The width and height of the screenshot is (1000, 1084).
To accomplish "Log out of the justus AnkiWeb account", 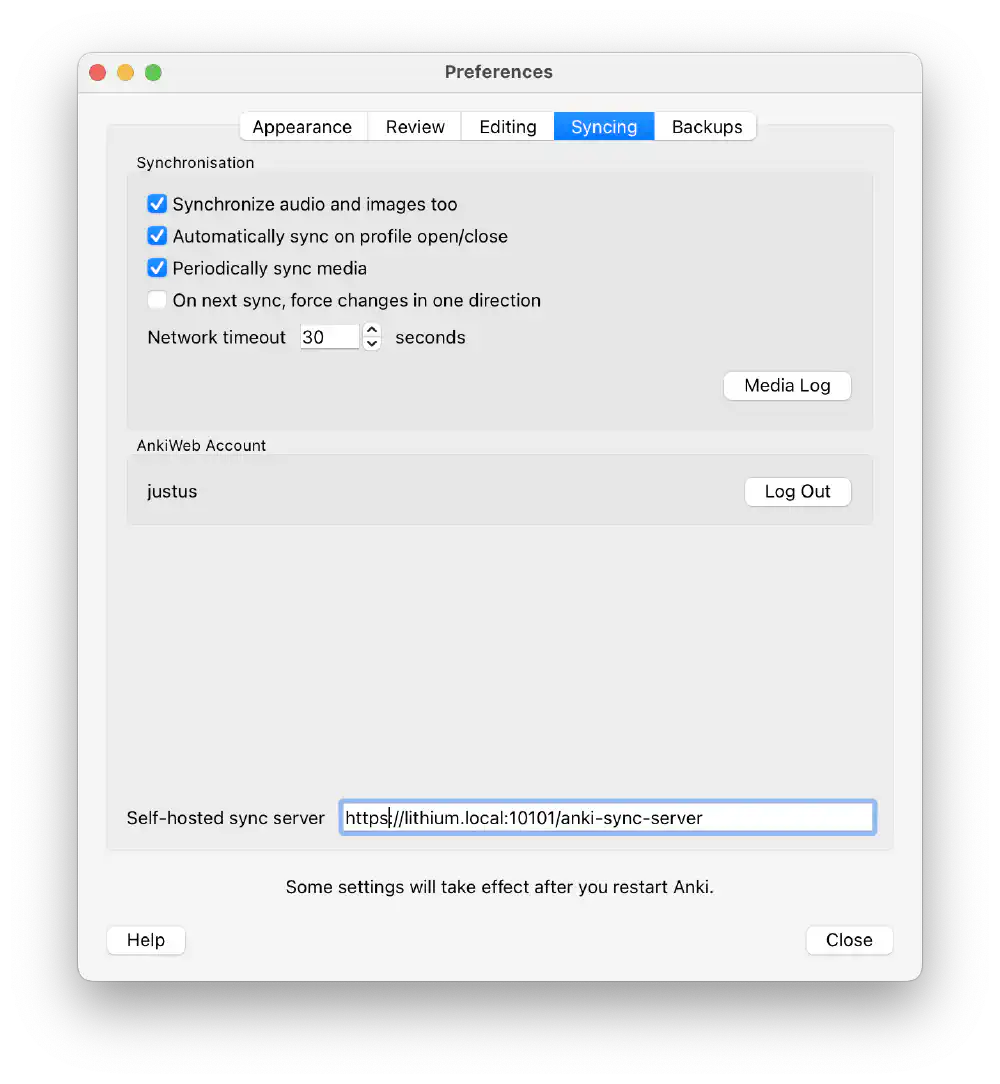I will tap(797, 491).
